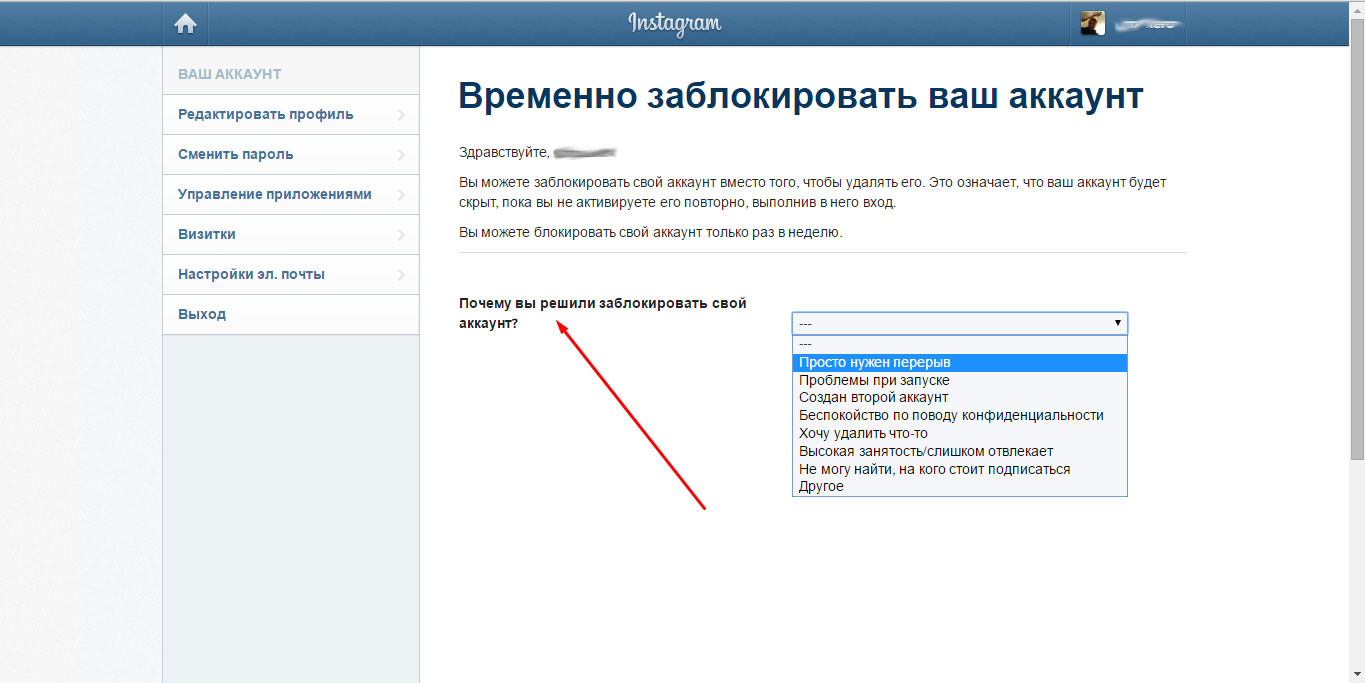Choose 'Просто нужен перерыв' option

(x=874, y=362)
